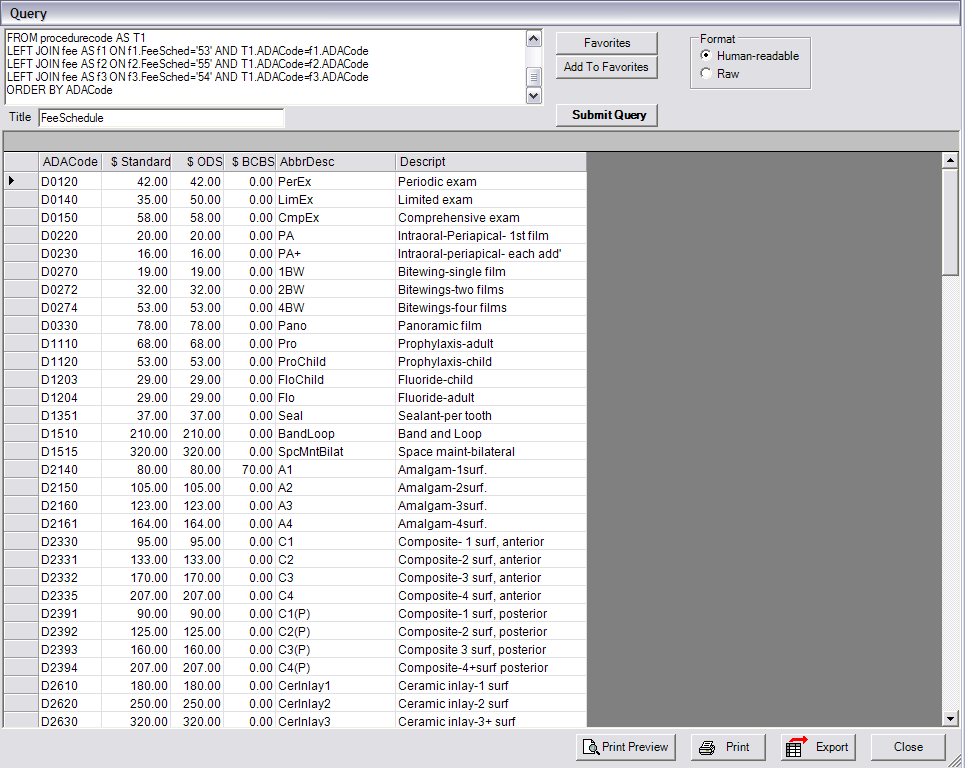Click the down arrow of the query scrollbar

534,94
